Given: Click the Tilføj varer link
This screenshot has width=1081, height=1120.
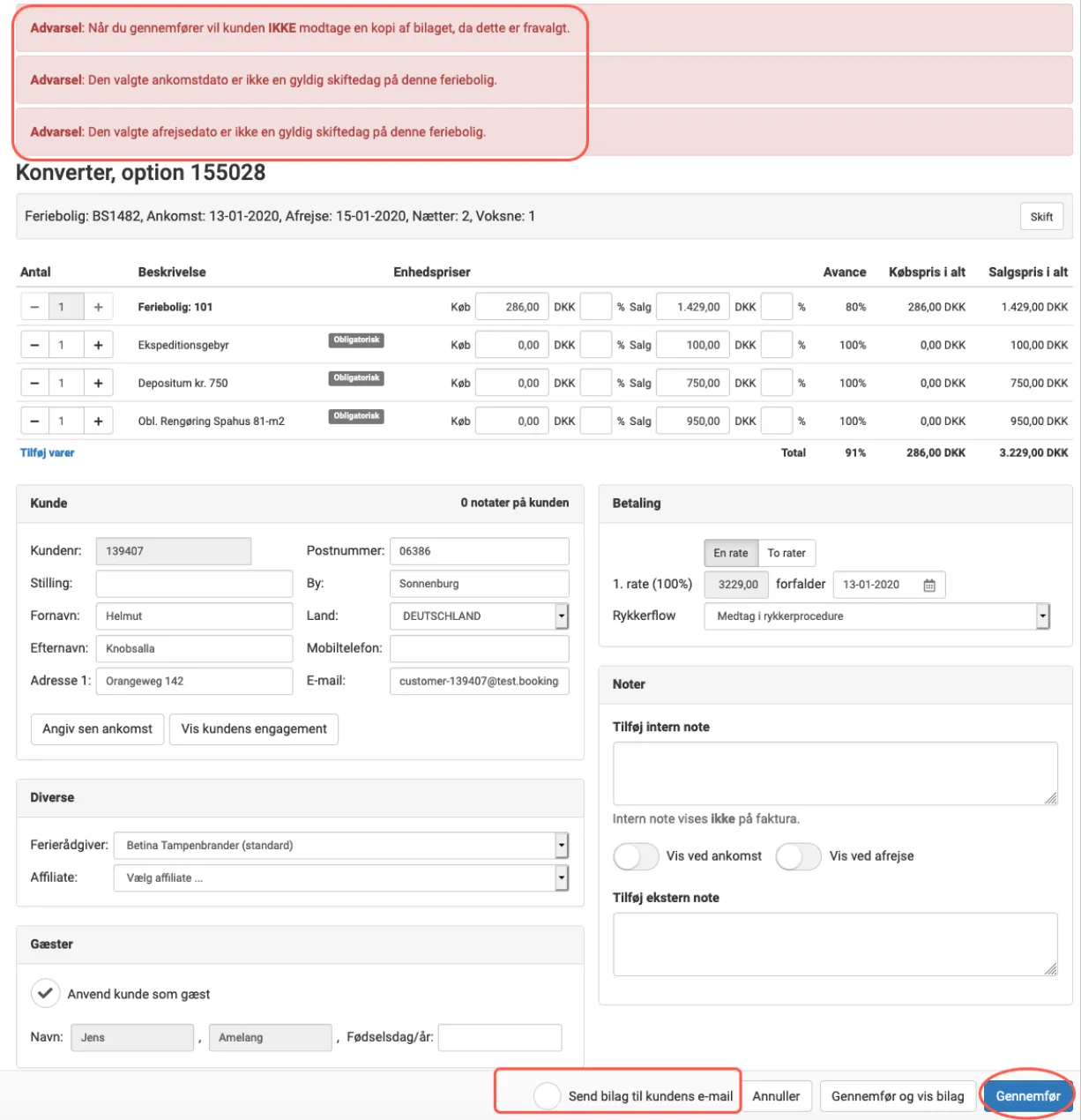Looking at the screenshot, I should click(48, 452).
